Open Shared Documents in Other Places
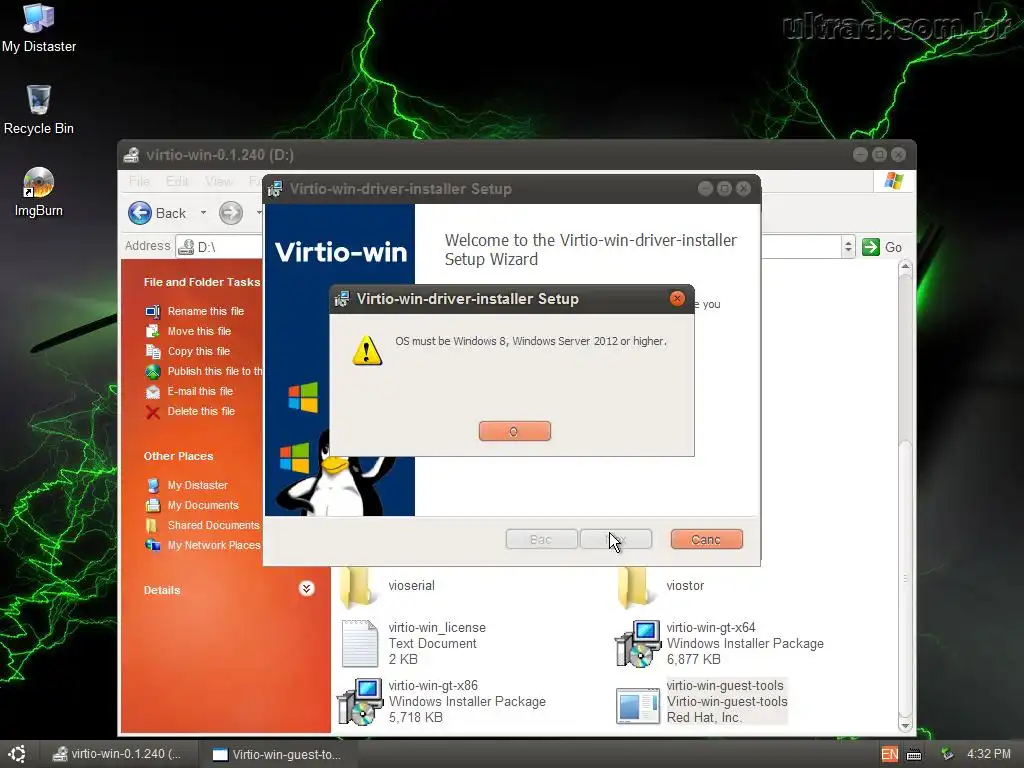Screen dimensions: 1024x768 (x=213, y=525)
